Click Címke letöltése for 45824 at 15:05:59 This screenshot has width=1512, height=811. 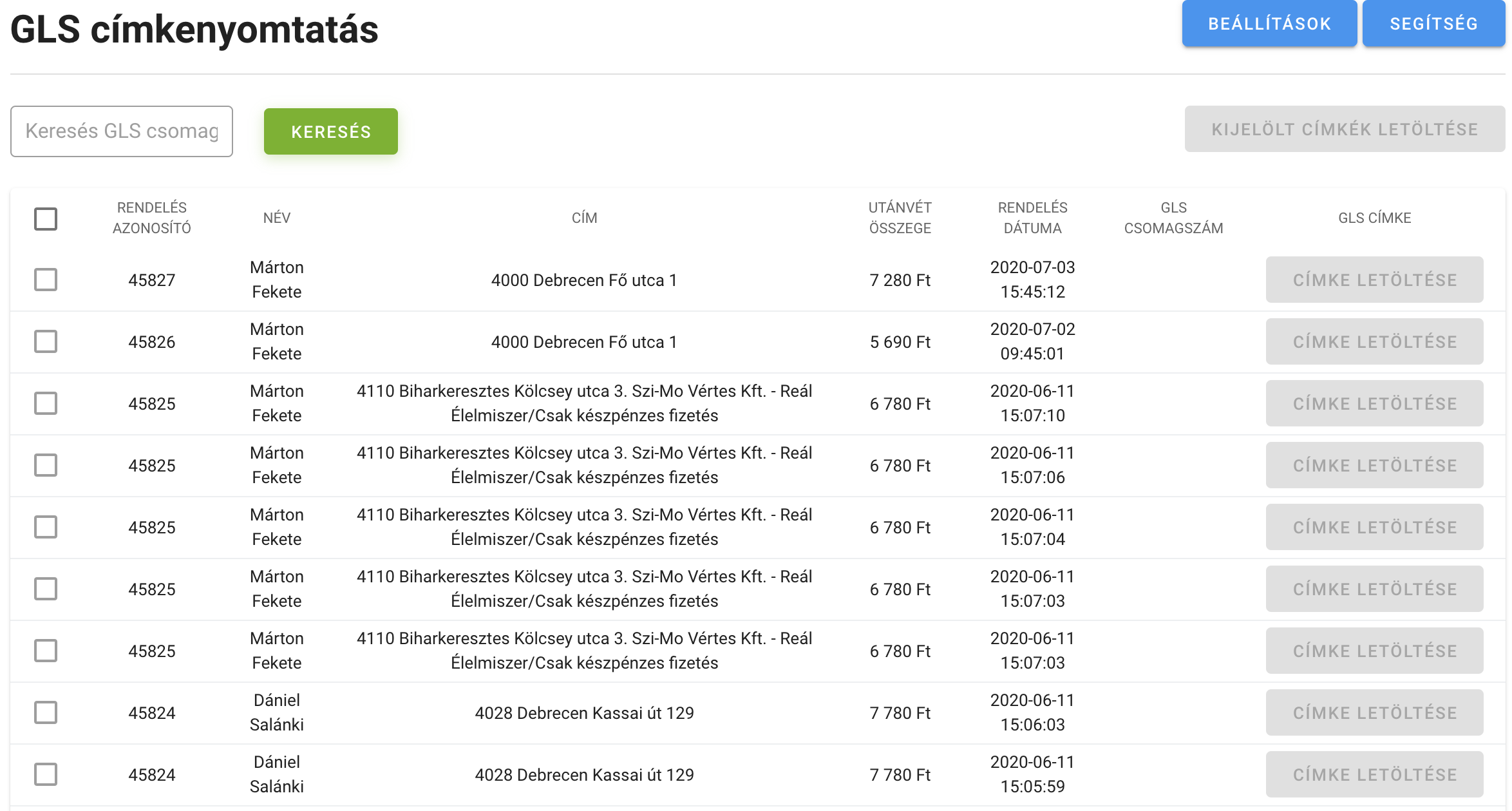coord(1375,774)
